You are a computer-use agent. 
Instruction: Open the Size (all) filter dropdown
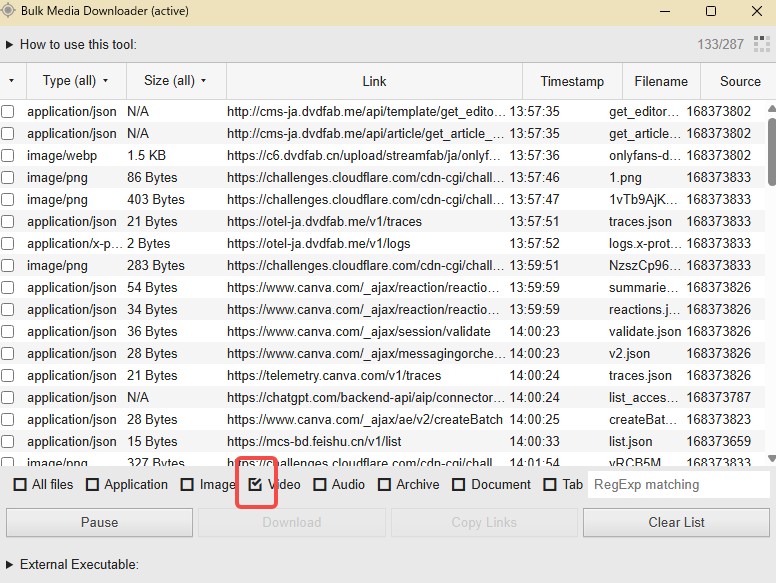[x=175, y=81]
